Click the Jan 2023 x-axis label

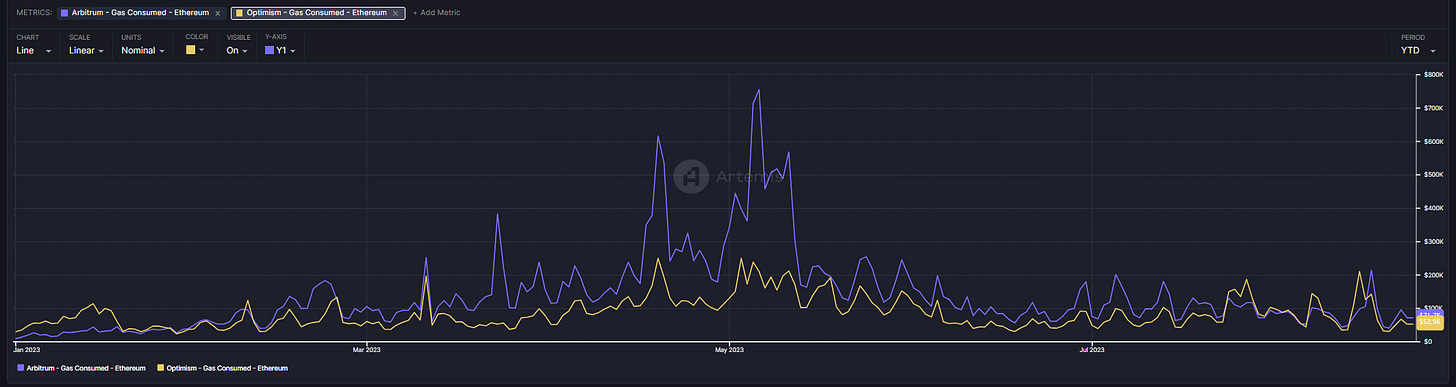[x=28, y=350]
